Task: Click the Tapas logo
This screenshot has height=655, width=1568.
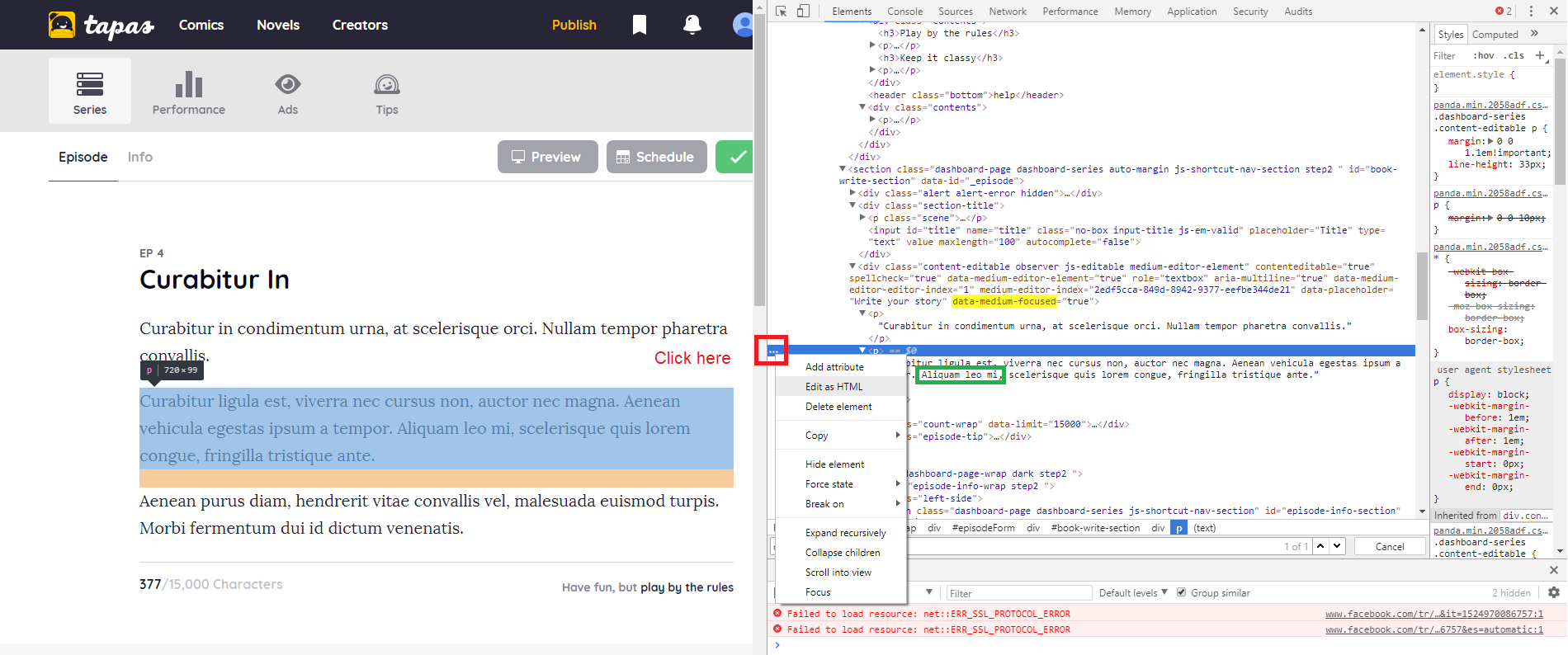Action: [102, 25]
